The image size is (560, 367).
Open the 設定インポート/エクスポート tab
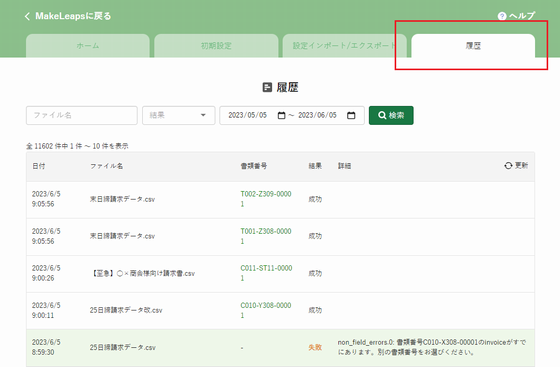coord(345,46)
